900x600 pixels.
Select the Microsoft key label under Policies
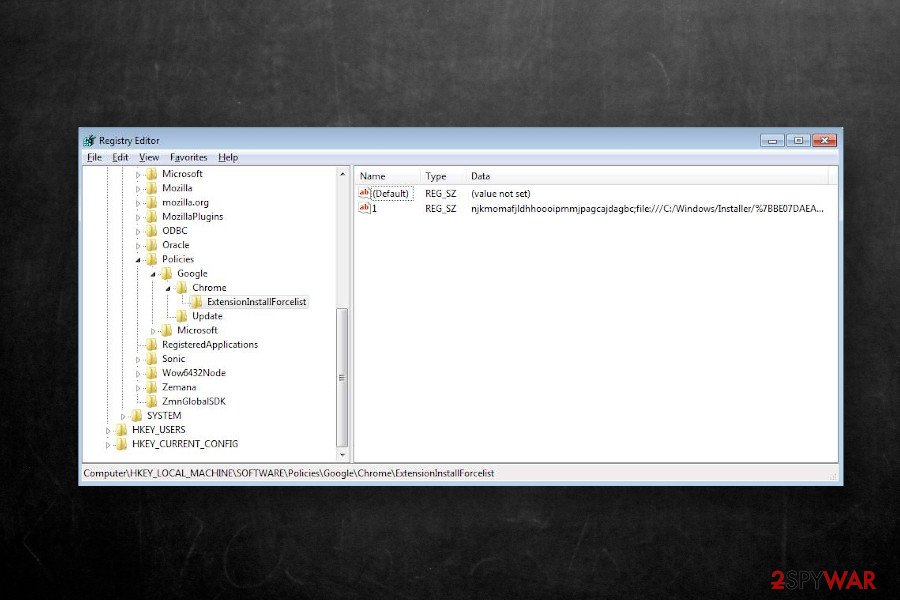tap(197, 331)
